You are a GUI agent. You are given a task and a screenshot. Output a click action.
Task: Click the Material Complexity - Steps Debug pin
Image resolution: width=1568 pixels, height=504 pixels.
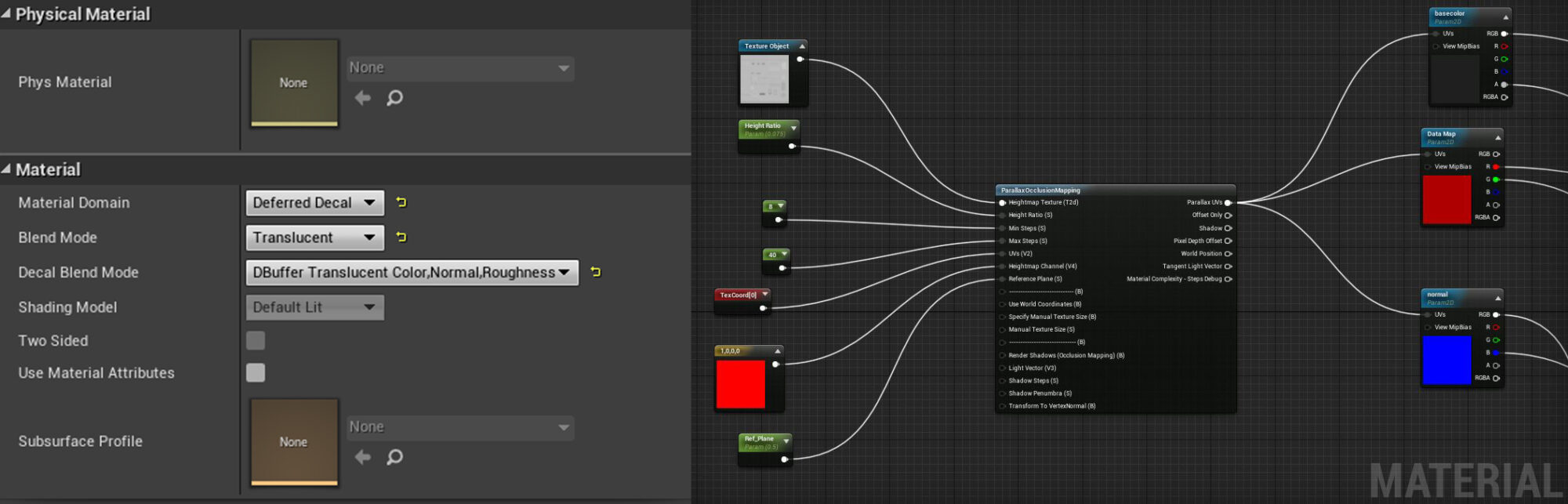1228,279
